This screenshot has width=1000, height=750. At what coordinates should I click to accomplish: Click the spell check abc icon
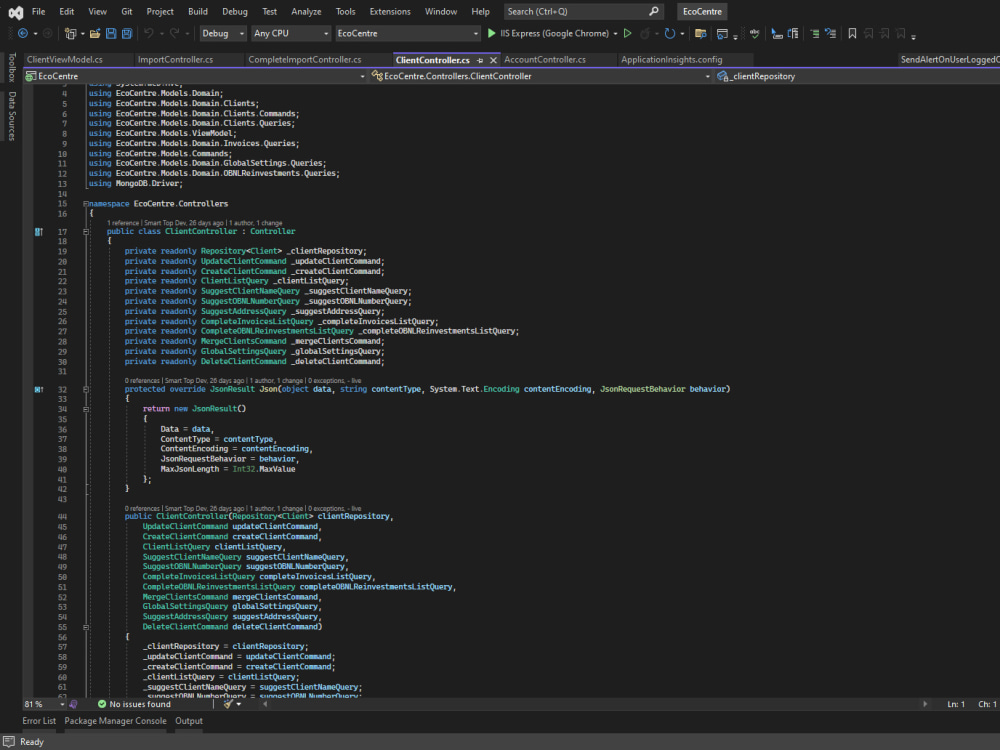point(754,33)
